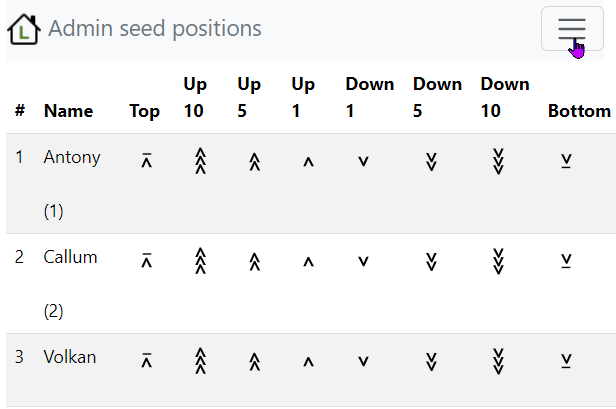This screenshot has height=409, width=616.
Task: Open the Admin seed positions link
Action: (x=155, y=29)
